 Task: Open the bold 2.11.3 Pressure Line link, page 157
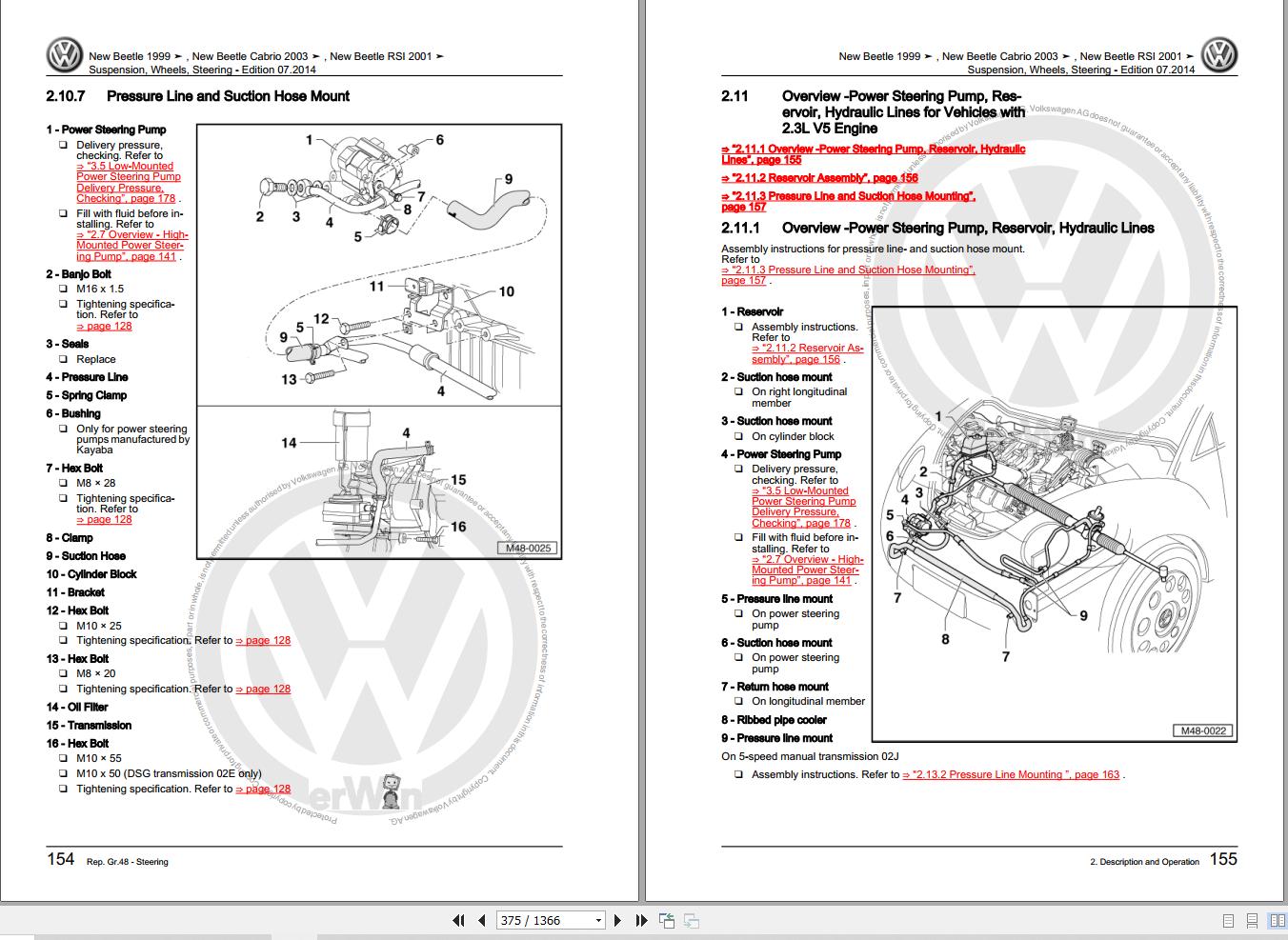pyautogui.click(x=848, y=201)
